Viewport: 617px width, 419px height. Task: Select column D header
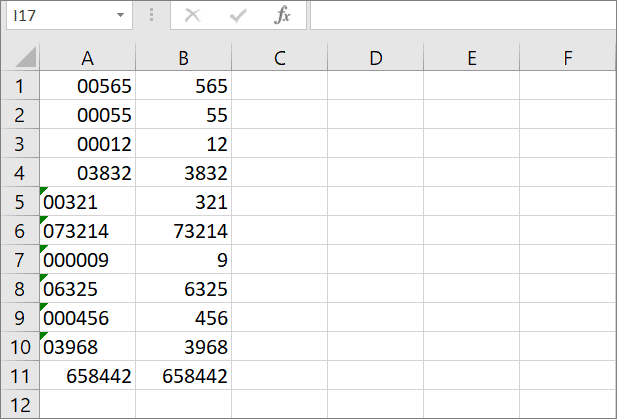tap(376, 57)
